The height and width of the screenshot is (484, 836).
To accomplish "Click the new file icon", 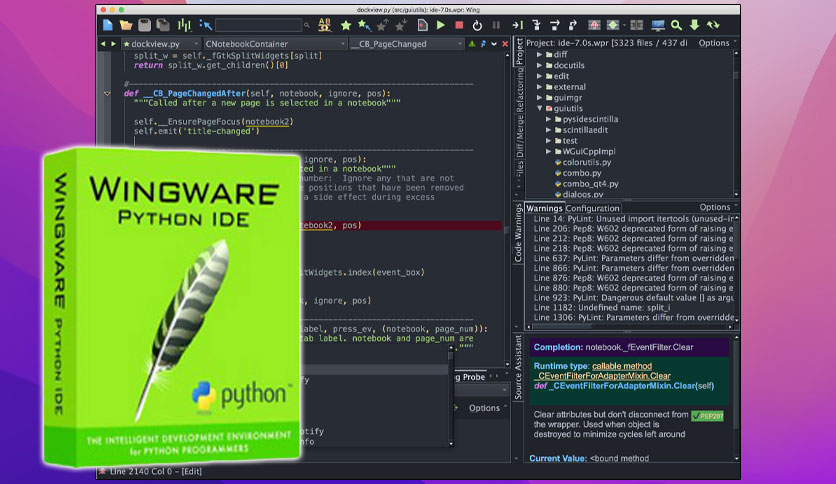I will pyautogui.click(x=108, y=25).
